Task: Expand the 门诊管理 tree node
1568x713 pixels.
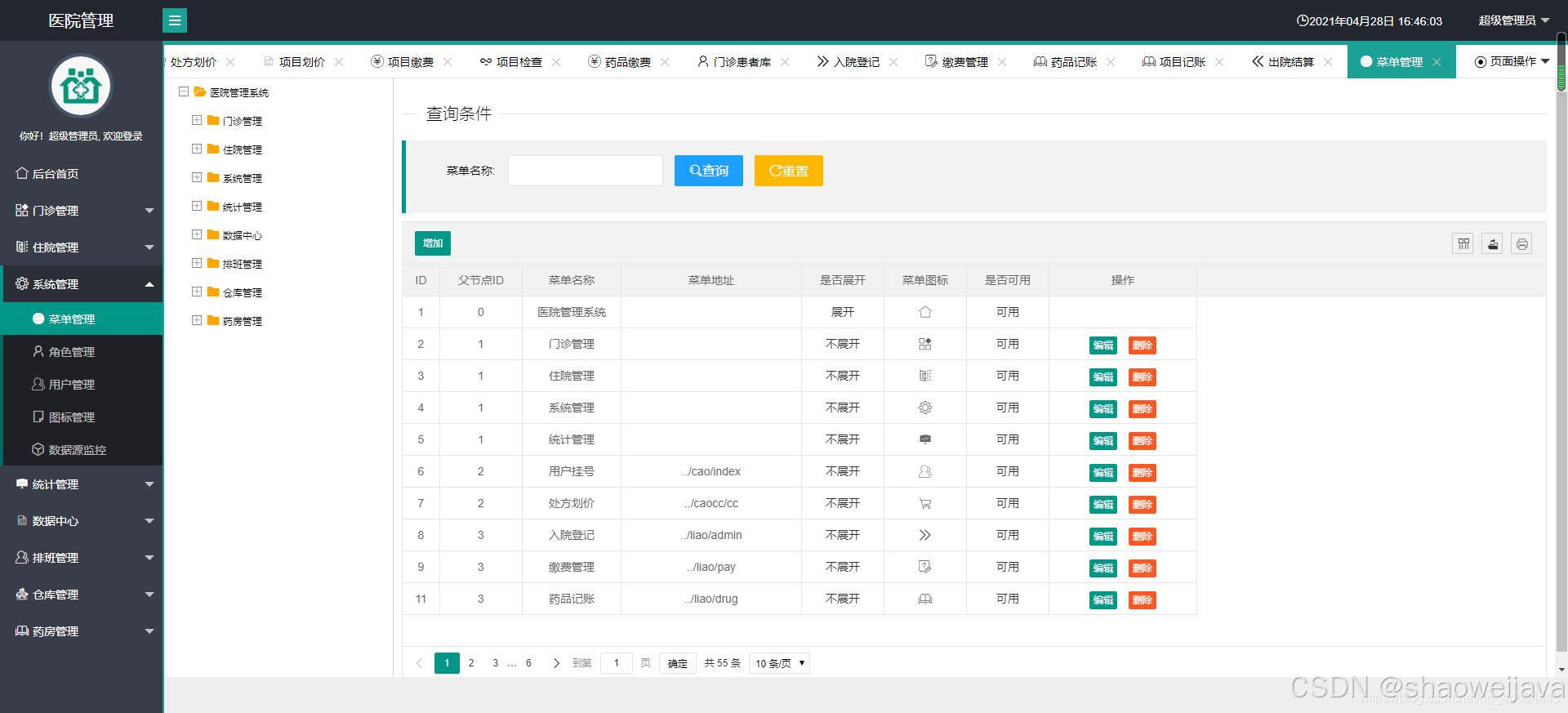Action: [x=197, y=120]
